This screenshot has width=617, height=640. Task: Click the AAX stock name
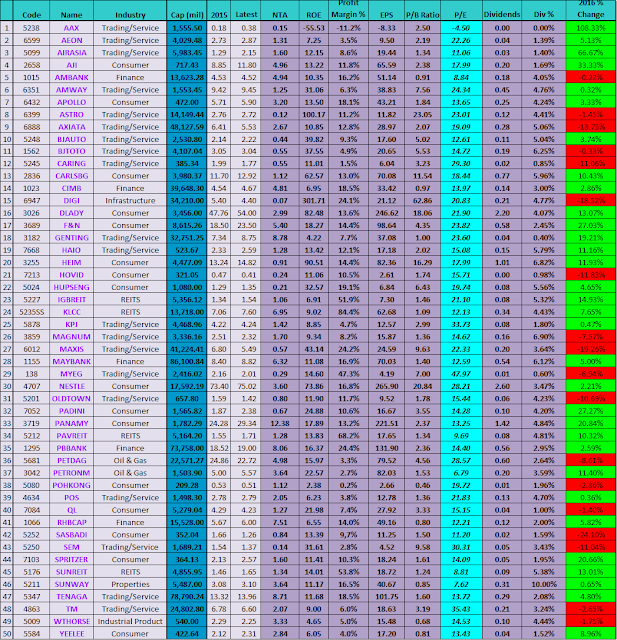71,28
